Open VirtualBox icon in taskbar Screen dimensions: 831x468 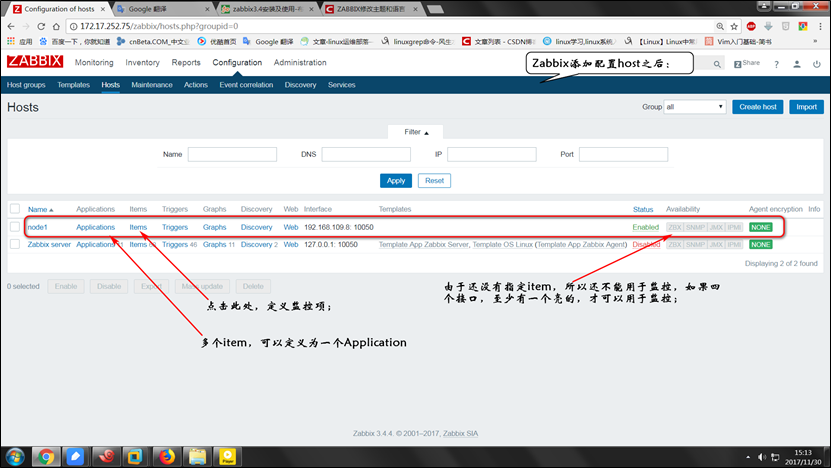point(135,456)
